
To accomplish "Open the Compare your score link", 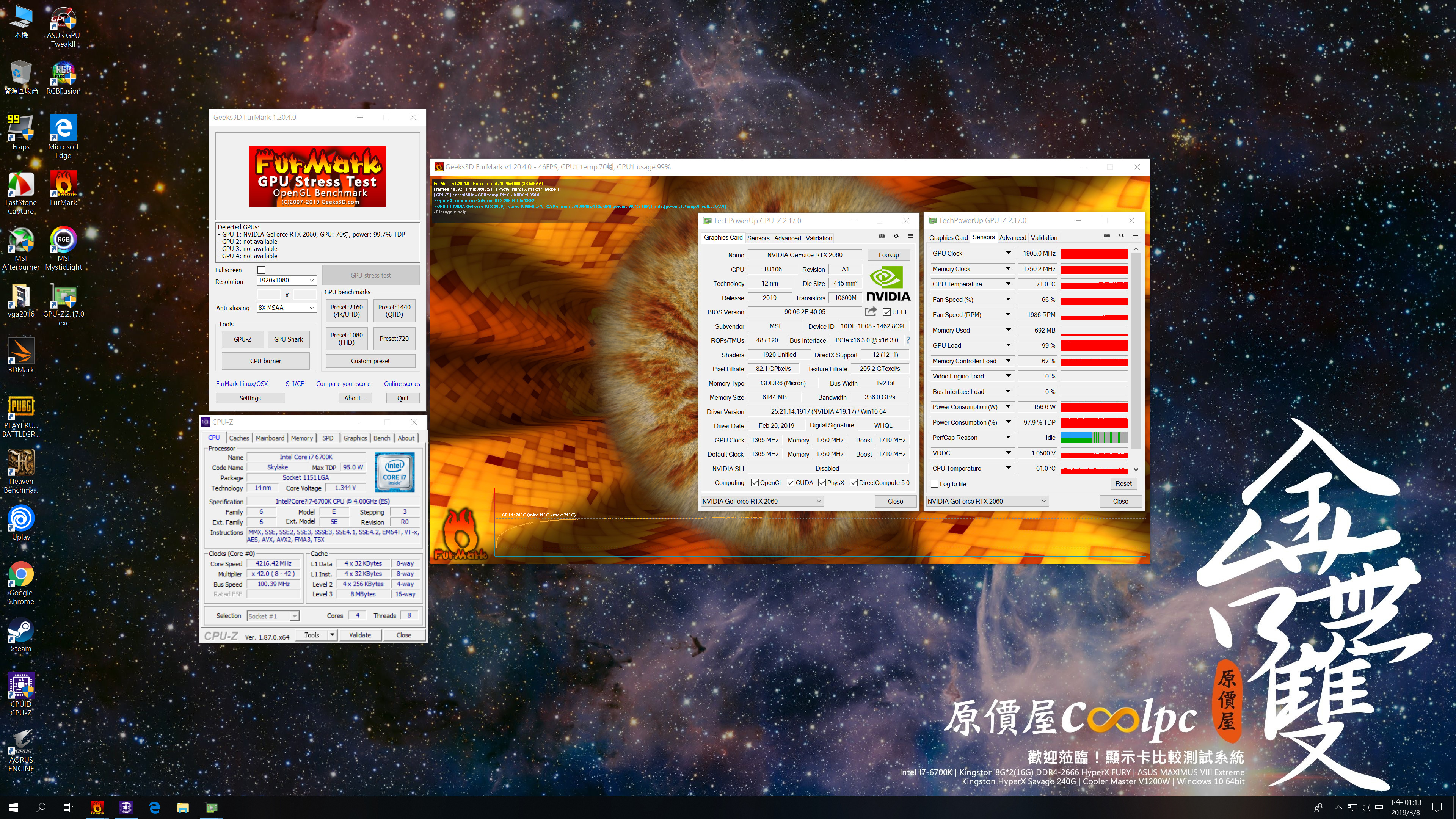I will pos(343,384).
